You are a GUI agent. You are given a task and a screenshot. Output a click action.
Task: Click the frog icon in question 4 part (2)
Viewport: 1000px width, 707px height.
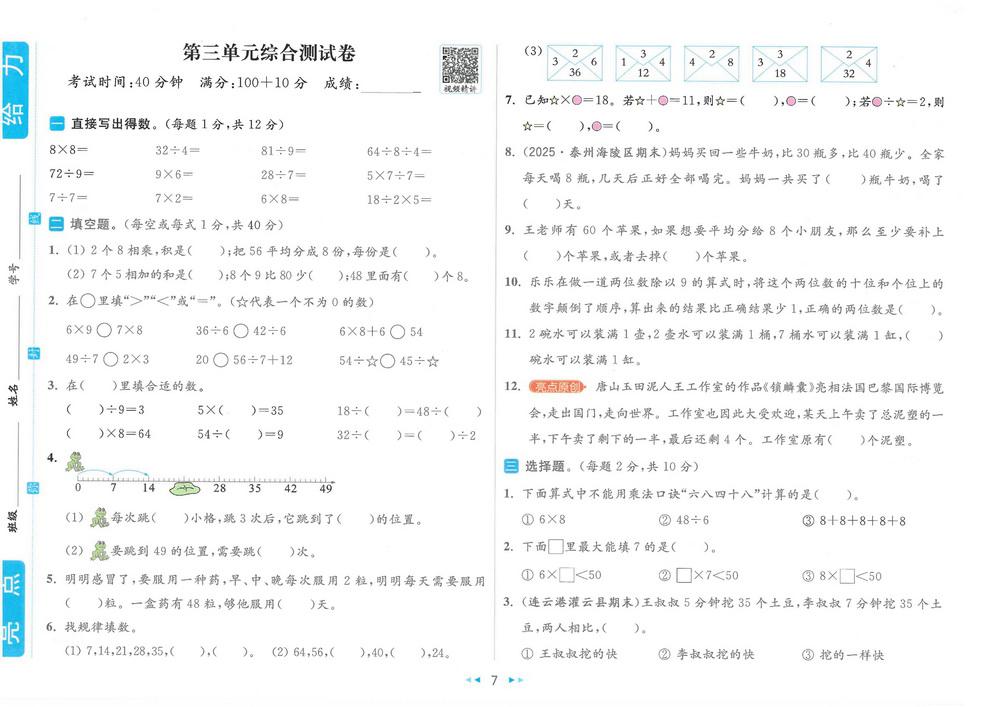(99, 551)
